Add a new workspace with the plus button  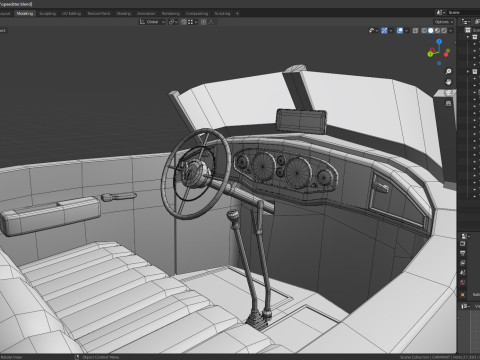(x=237, y=13)
